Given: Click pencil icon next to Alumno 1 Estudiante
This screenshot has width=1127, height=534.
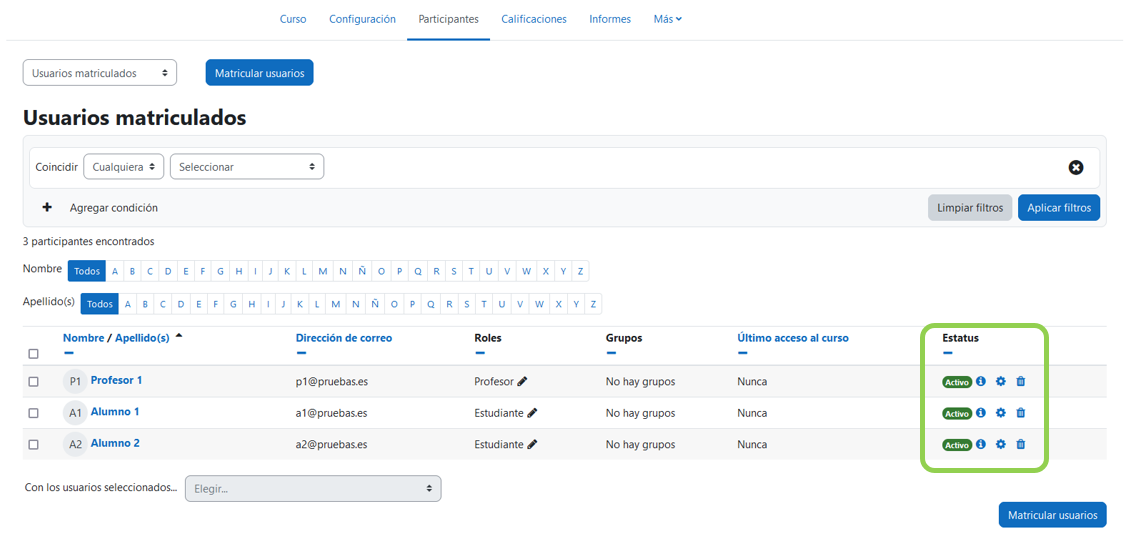Looking at the screenshot, I should tap(532, 413).
